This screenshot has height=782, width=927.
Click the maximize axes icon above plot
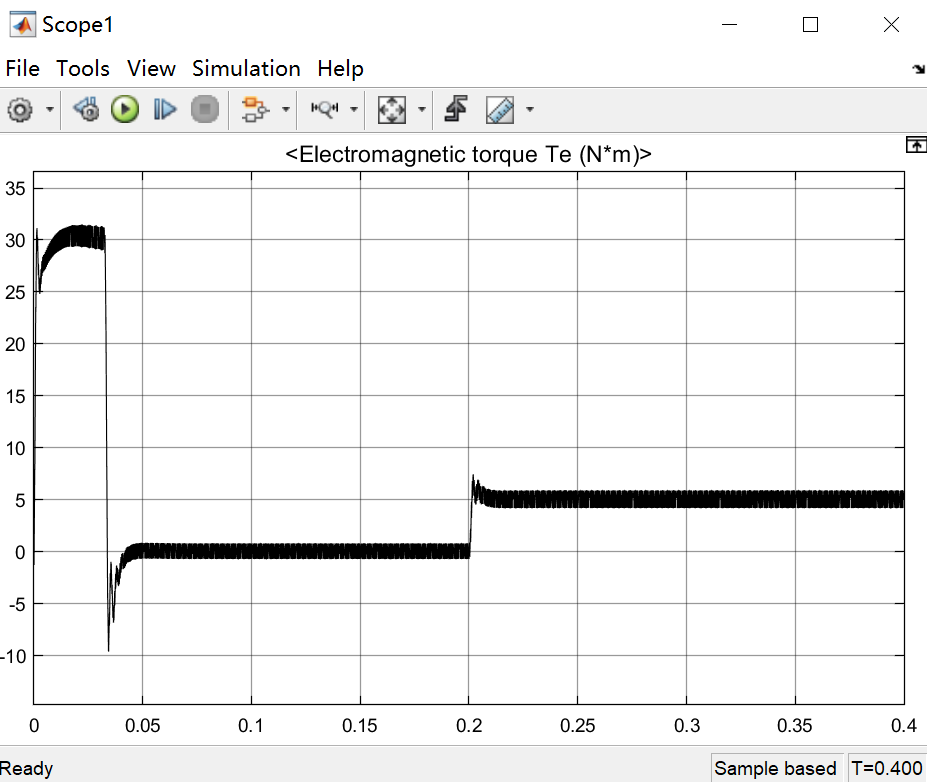click(x=916, y=145)
